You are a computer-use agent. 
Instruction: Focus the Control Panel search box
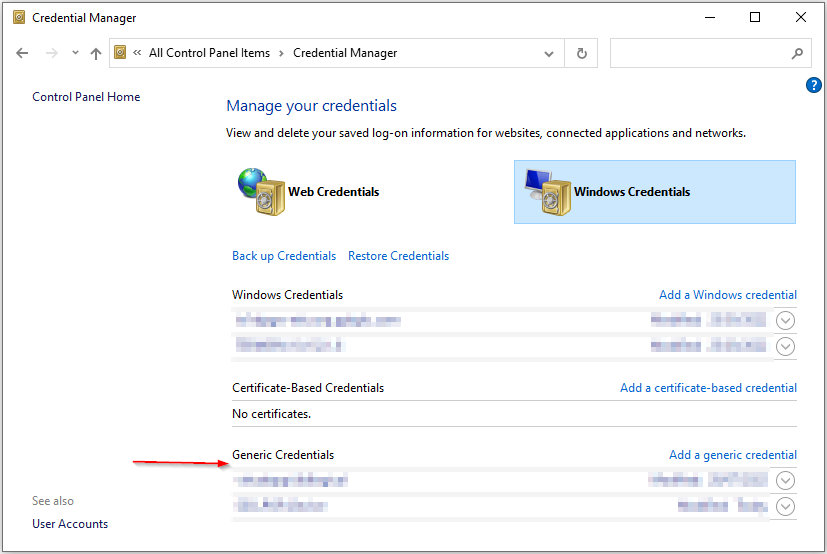click(710, 53)
